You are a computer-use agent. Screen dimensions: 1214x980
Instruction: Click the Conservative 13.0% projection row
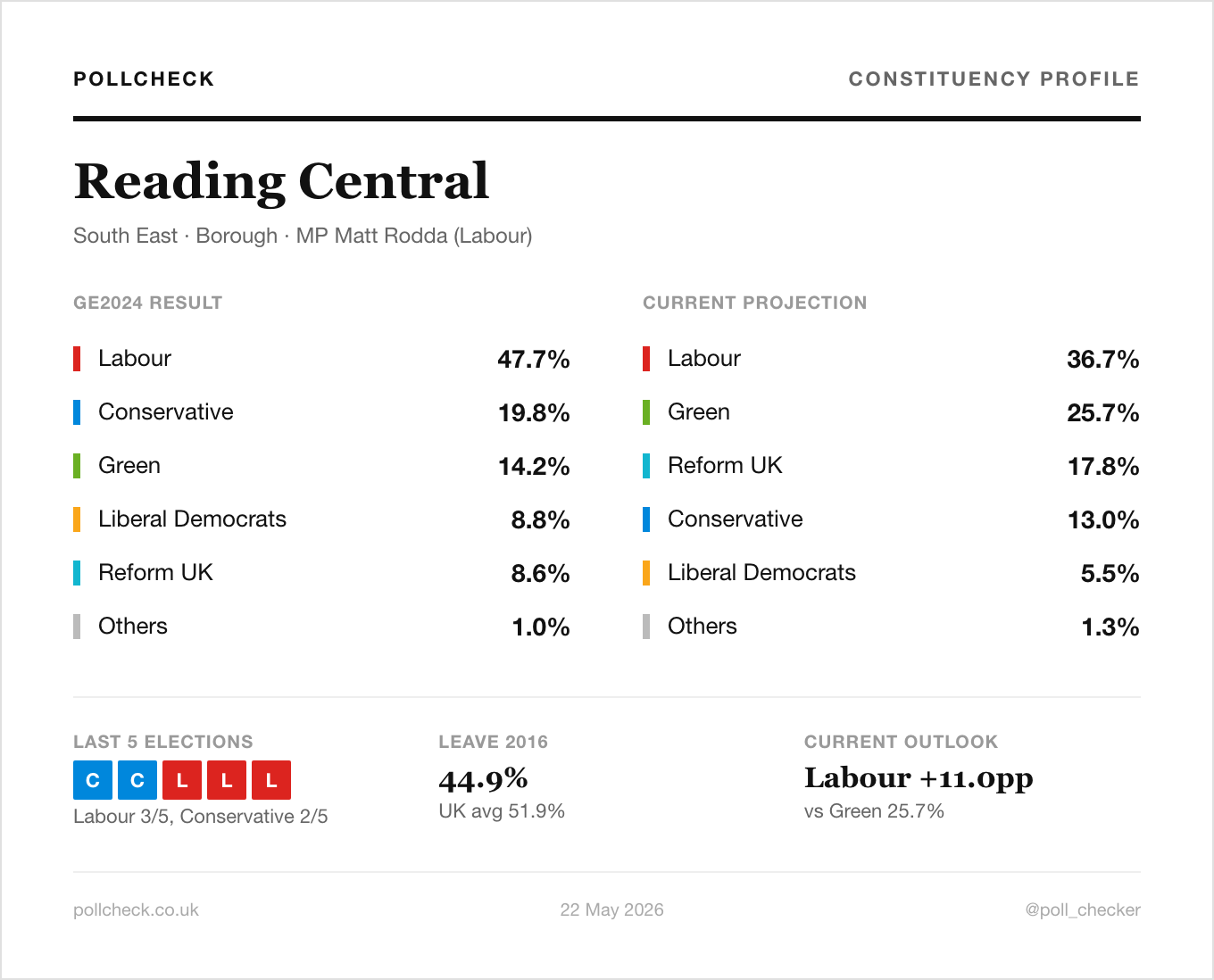pos(892,519)
